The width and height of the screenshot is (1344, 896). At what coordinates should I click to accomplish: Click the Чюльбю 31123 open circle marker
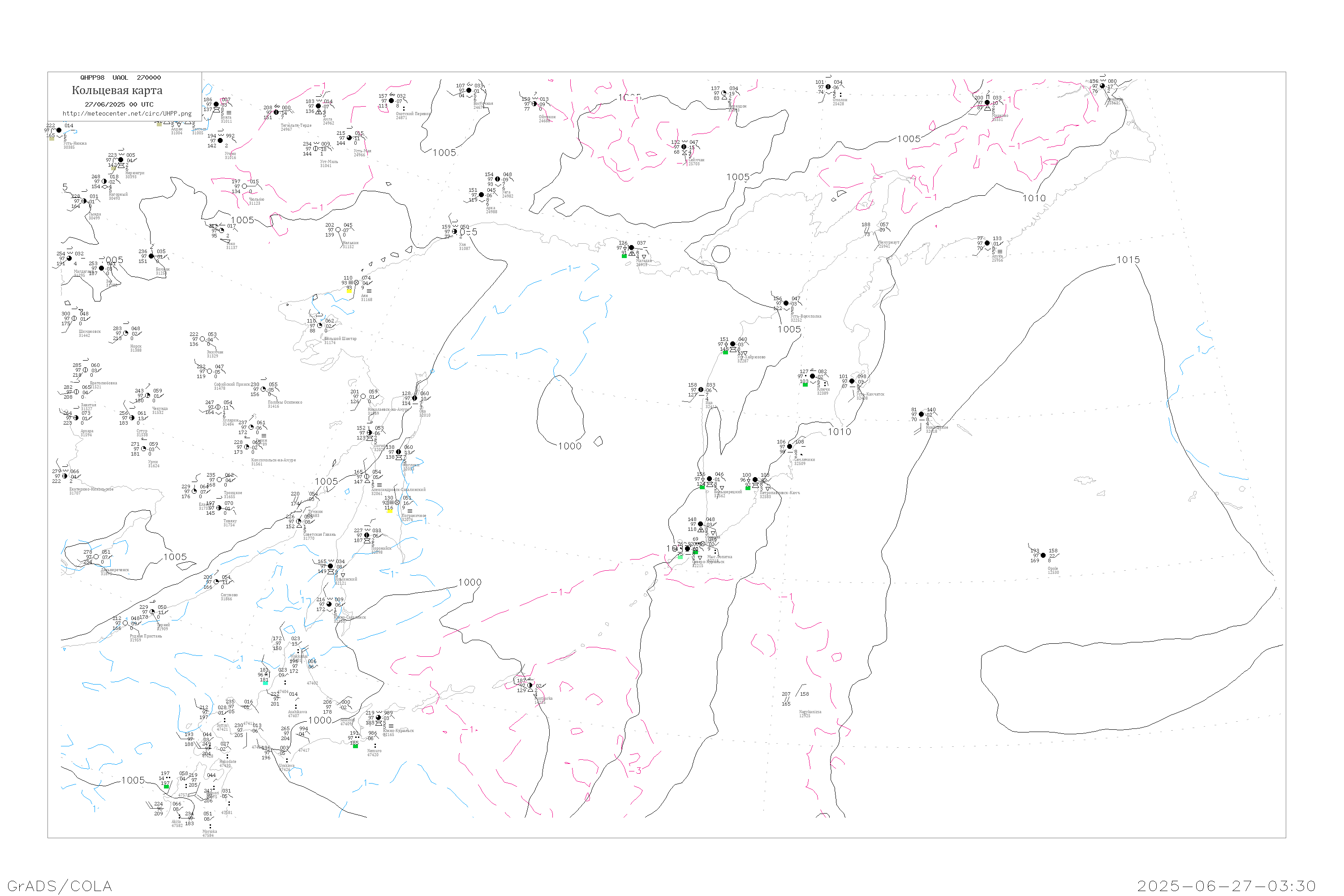point(245,186)
